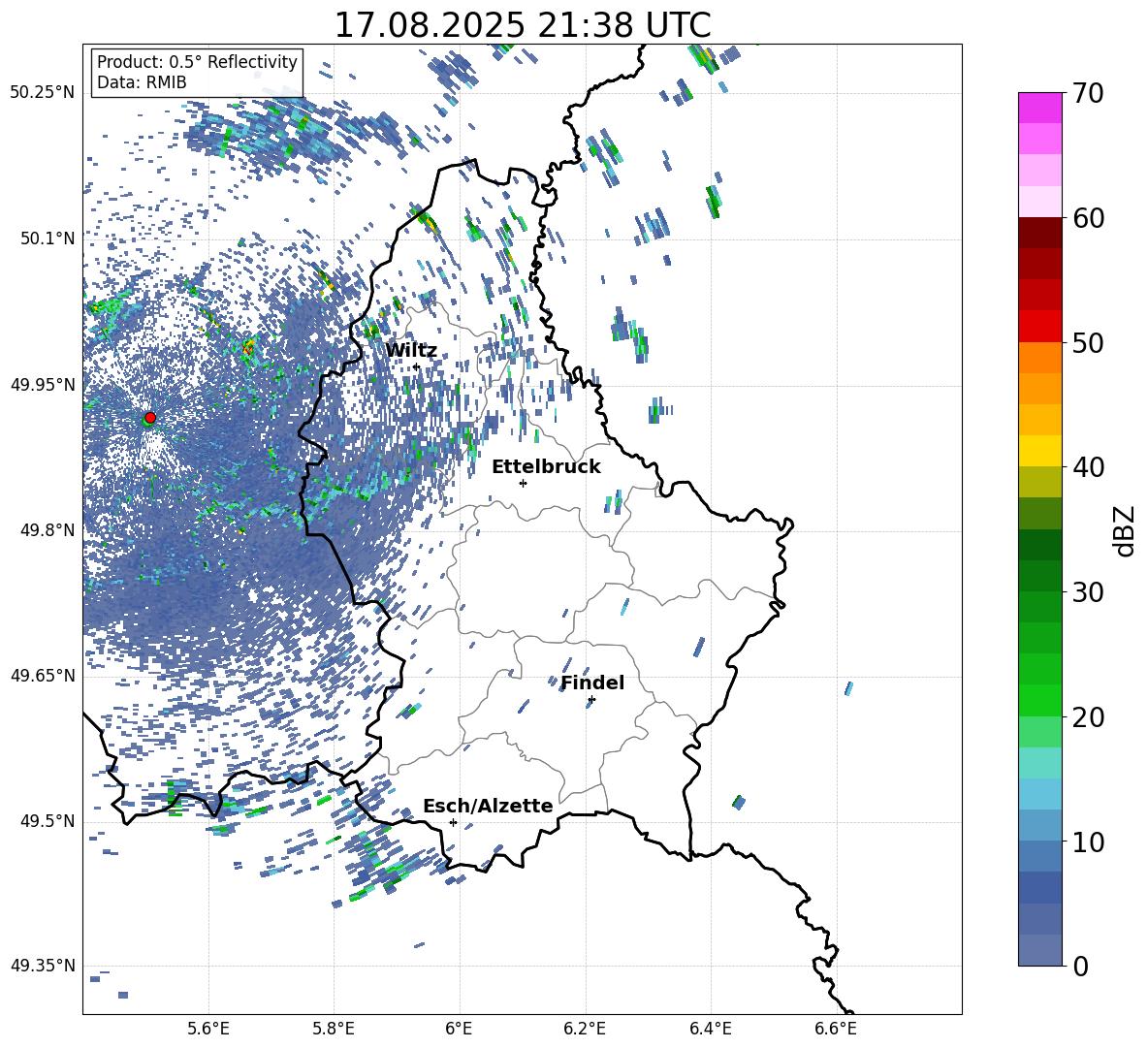
Task: Click the 'Data: RMIB' text
Action: [x=142, y=82]
